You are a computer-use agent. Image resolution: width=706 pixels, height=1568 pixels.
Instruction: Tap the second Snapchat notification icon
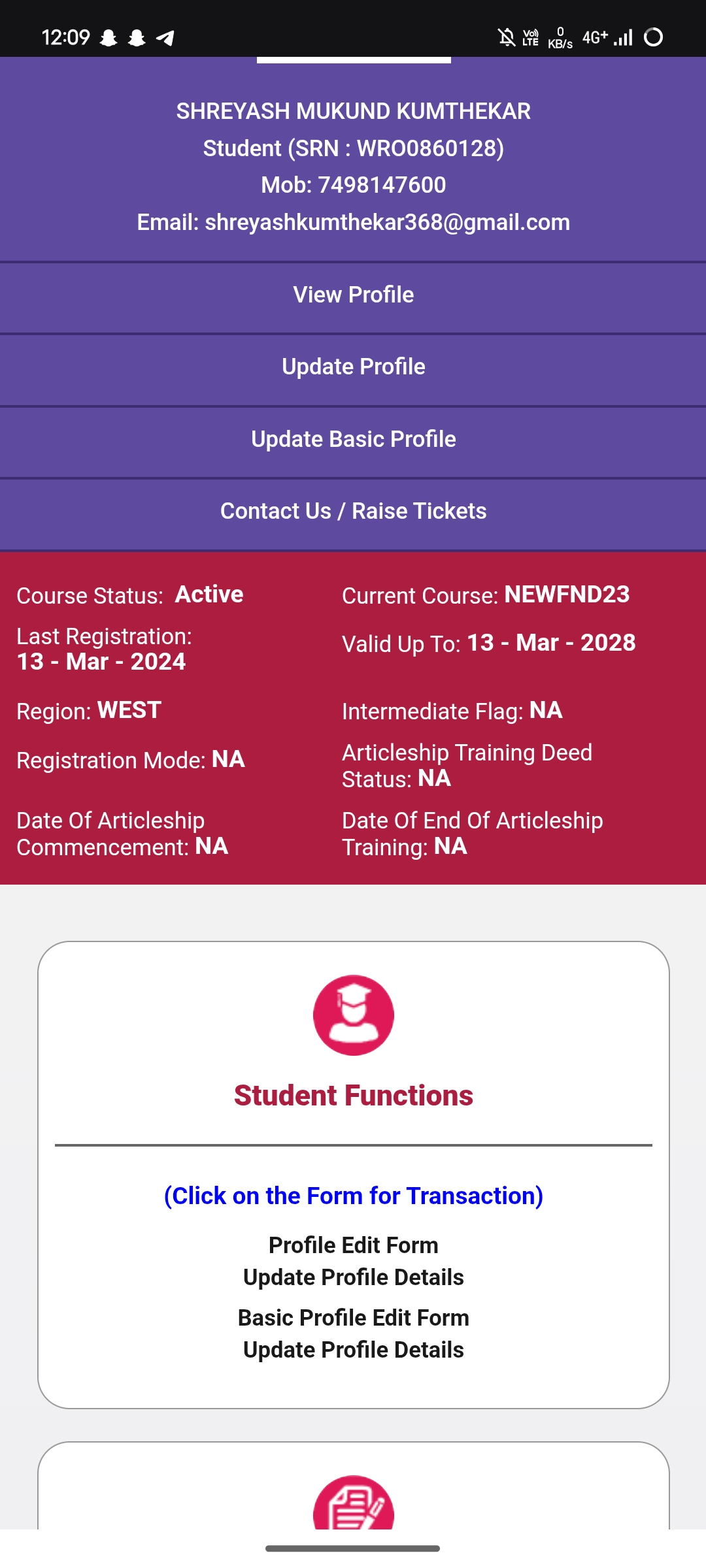[137, 38]
